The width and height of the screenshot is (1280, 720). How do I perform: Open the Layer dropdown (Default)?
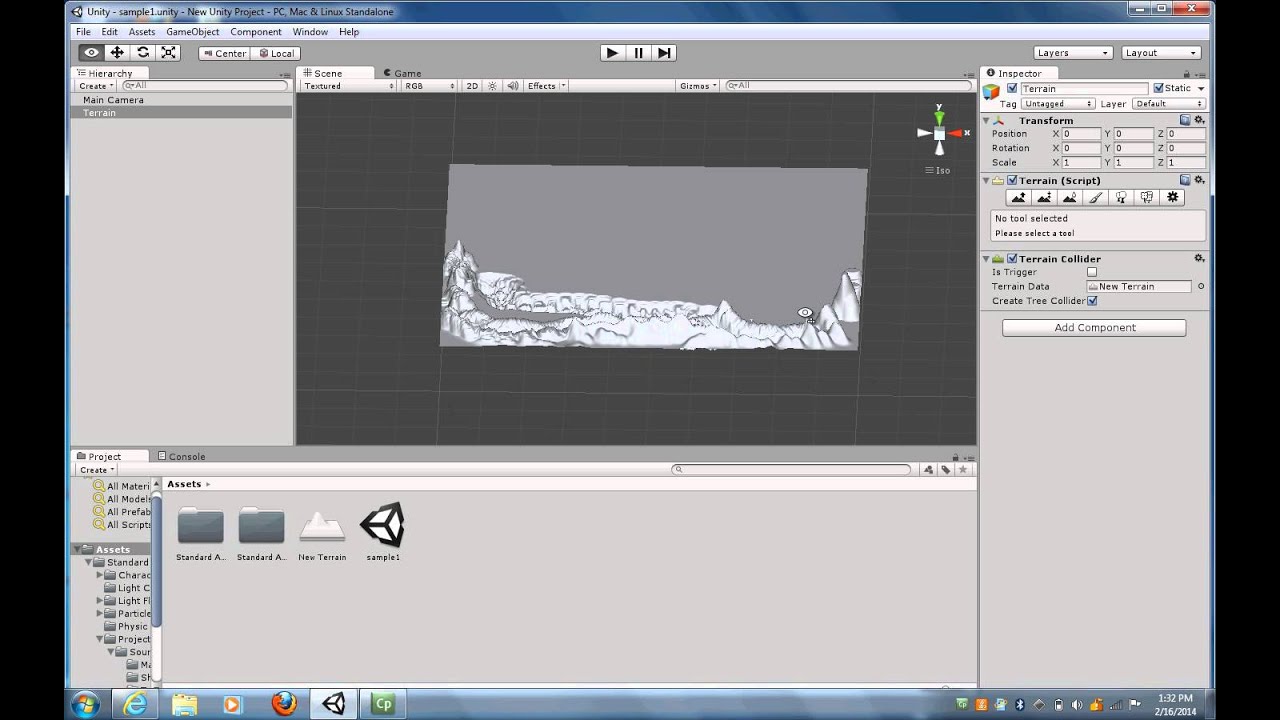click(x=1169, y=104)
